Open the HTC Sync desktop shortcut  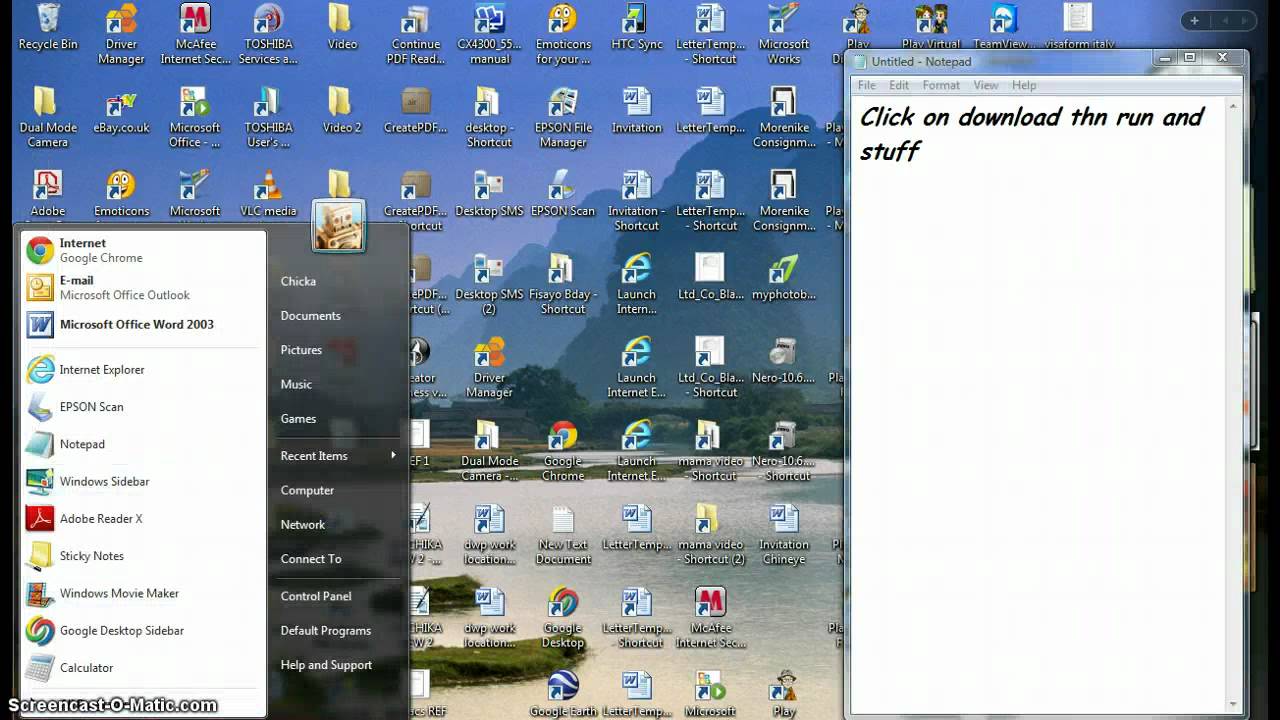click(x=636, y=28)
